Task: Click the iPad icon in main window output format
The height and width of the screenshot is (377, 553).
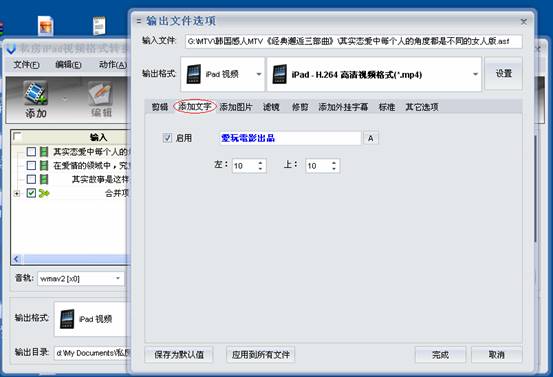Action: pos(67,319)
